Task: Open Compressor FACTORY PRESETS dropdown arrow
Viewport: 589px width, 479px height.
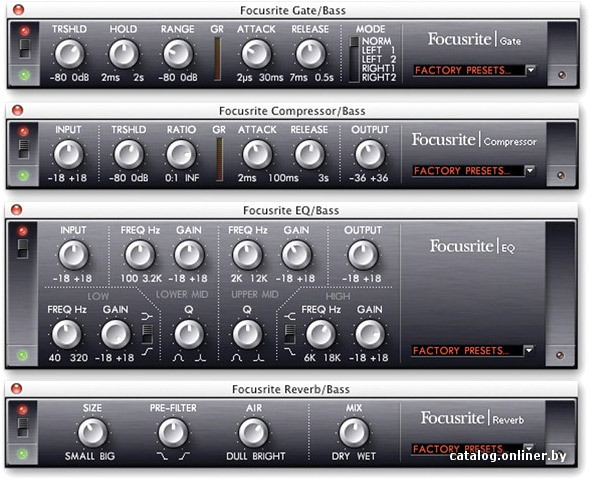Action: click(530, 171)
